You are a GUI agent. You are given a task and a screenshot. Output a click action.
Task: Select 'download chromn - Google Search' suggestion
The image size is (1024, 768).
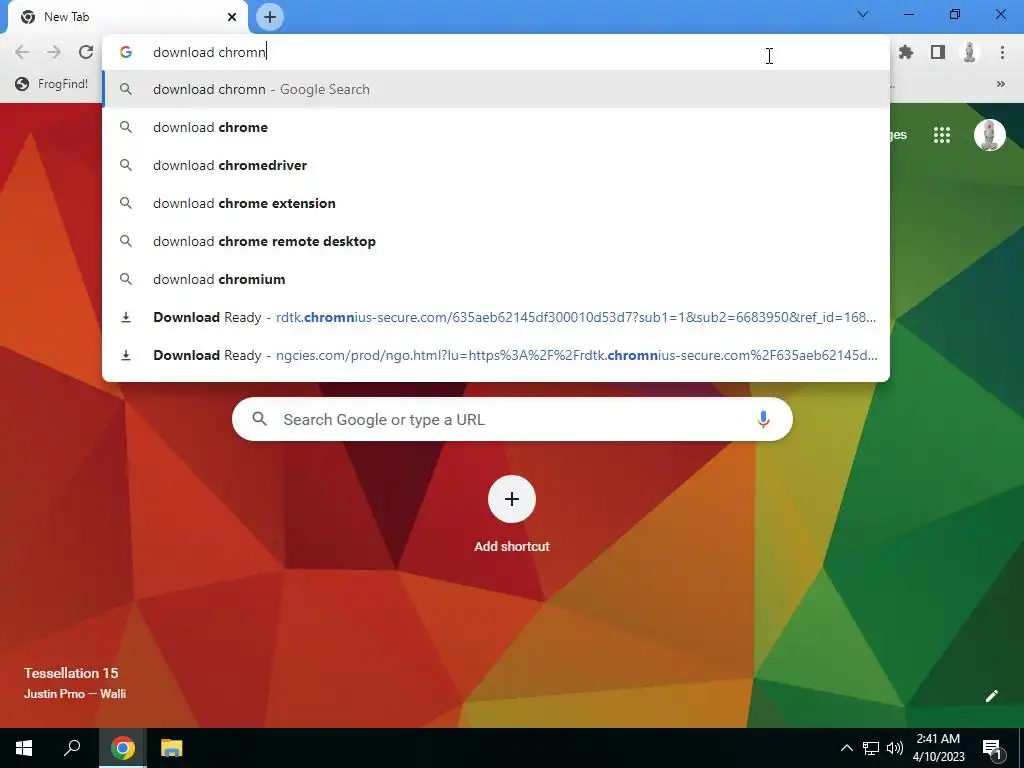(x=496, y=89)
